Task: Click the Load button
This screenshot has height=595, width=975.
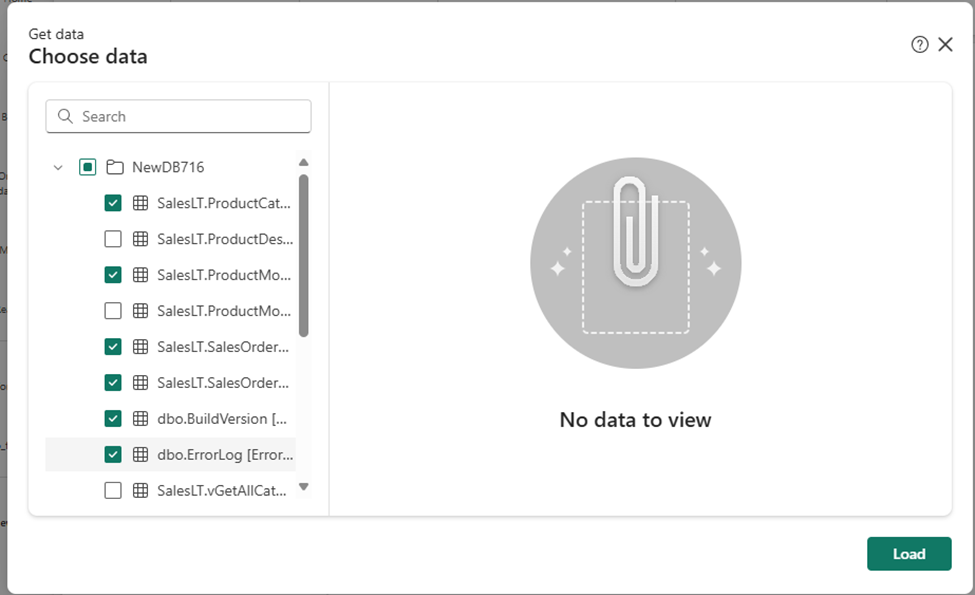Action: click(909, 553)
